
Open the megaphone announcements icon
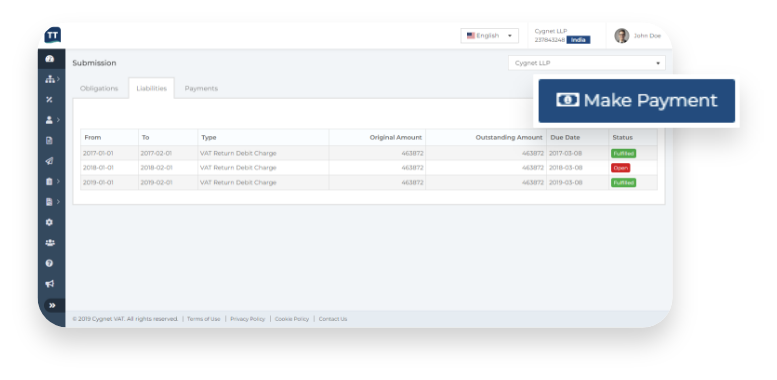(50, 284)
